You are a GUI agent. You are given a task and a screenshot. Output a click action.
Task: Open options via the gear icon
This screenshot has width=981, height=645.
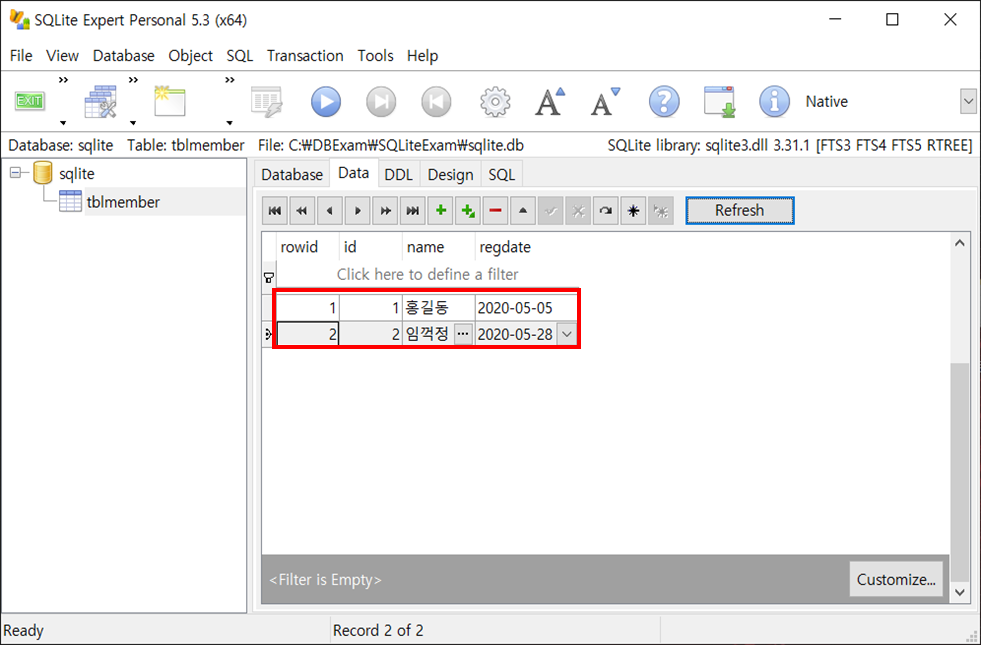[495, 101]
